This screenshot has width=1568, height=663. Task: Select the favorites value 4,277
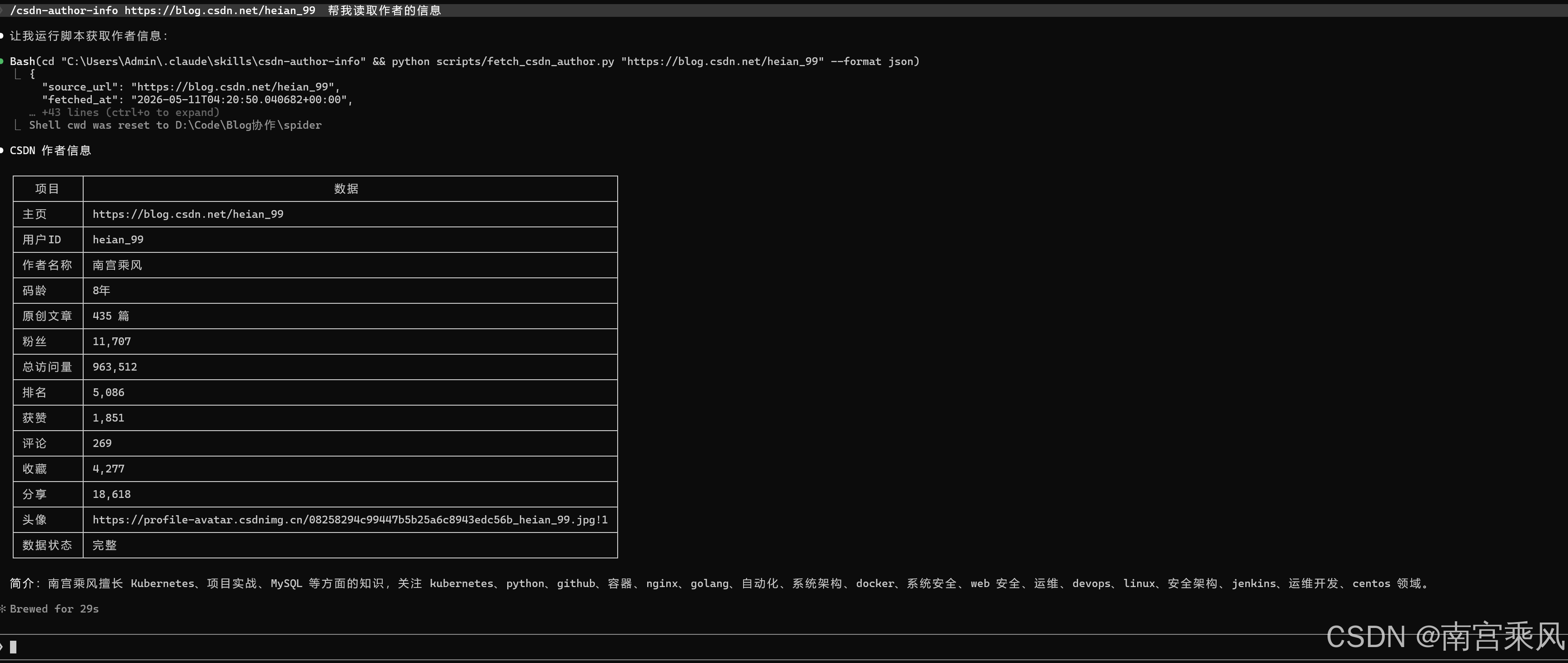pyautogui.click(x=108, y=469)
